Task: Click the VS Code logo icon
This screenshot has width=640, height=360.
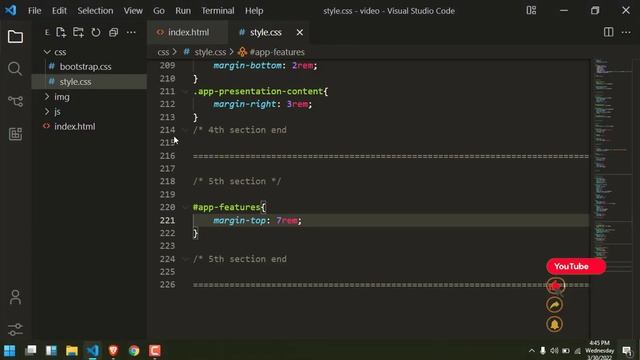Action: [11, 10]
